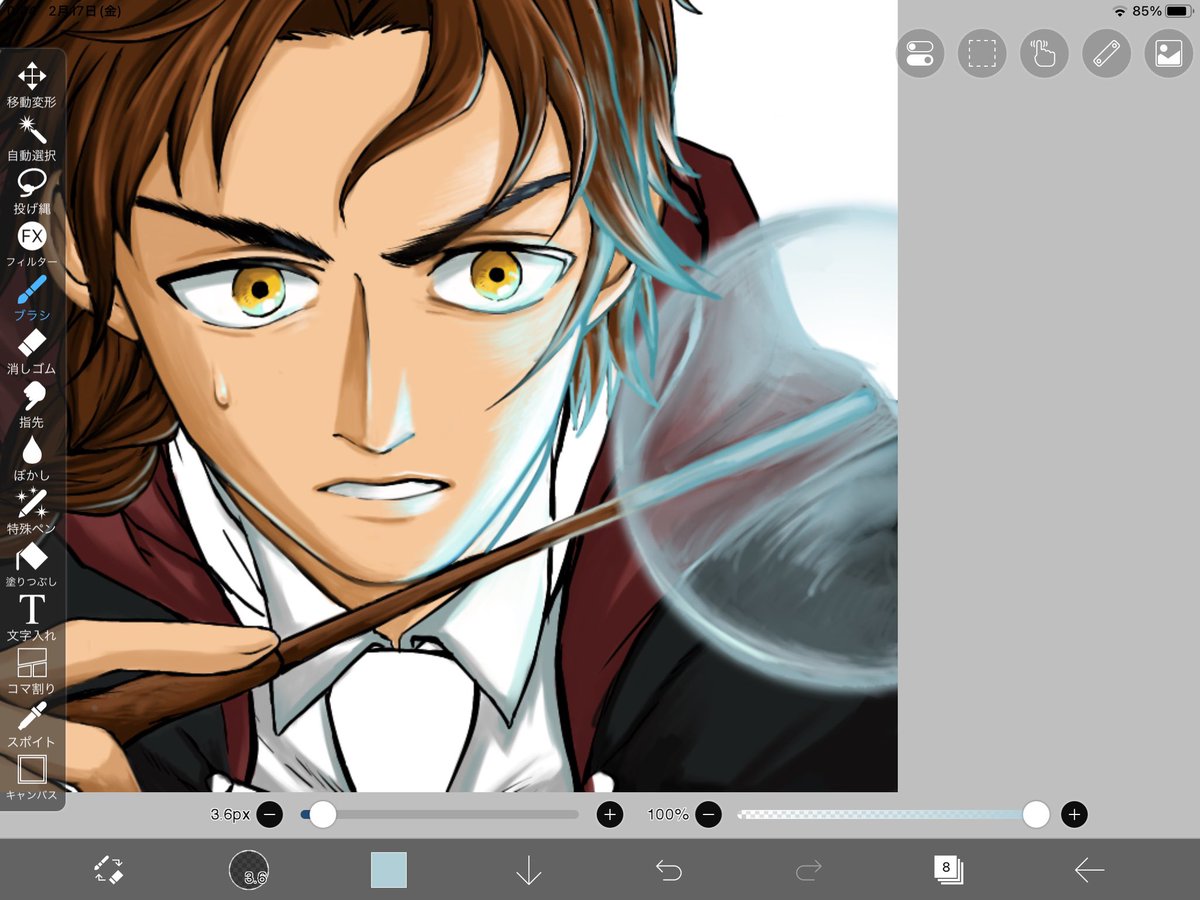
Task: Decrease brush thickness with minus button
Action: (x=270, y=814)
